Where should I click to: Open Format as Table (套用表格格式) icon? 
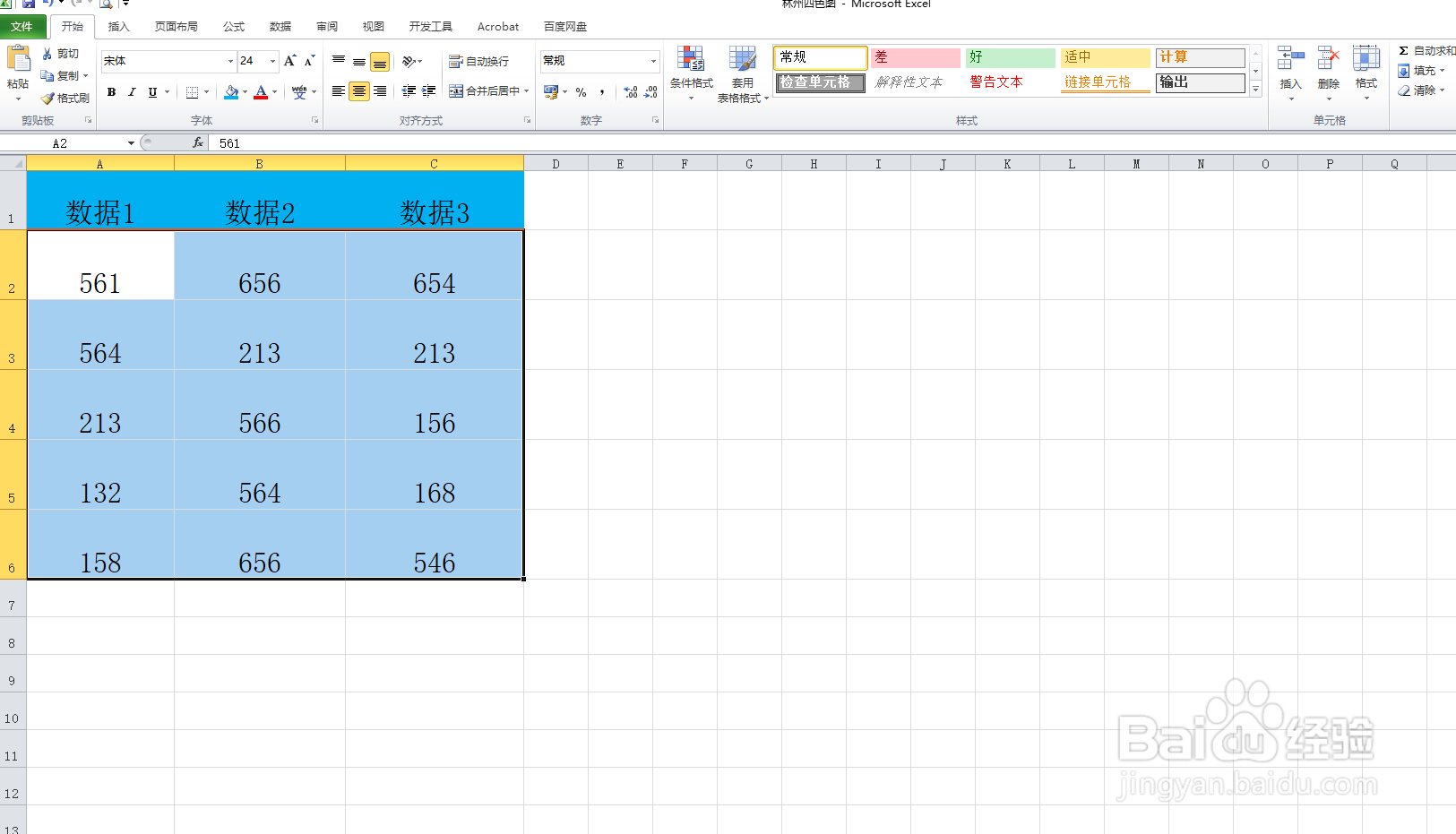pyautogui.click(x=743, y=59)
